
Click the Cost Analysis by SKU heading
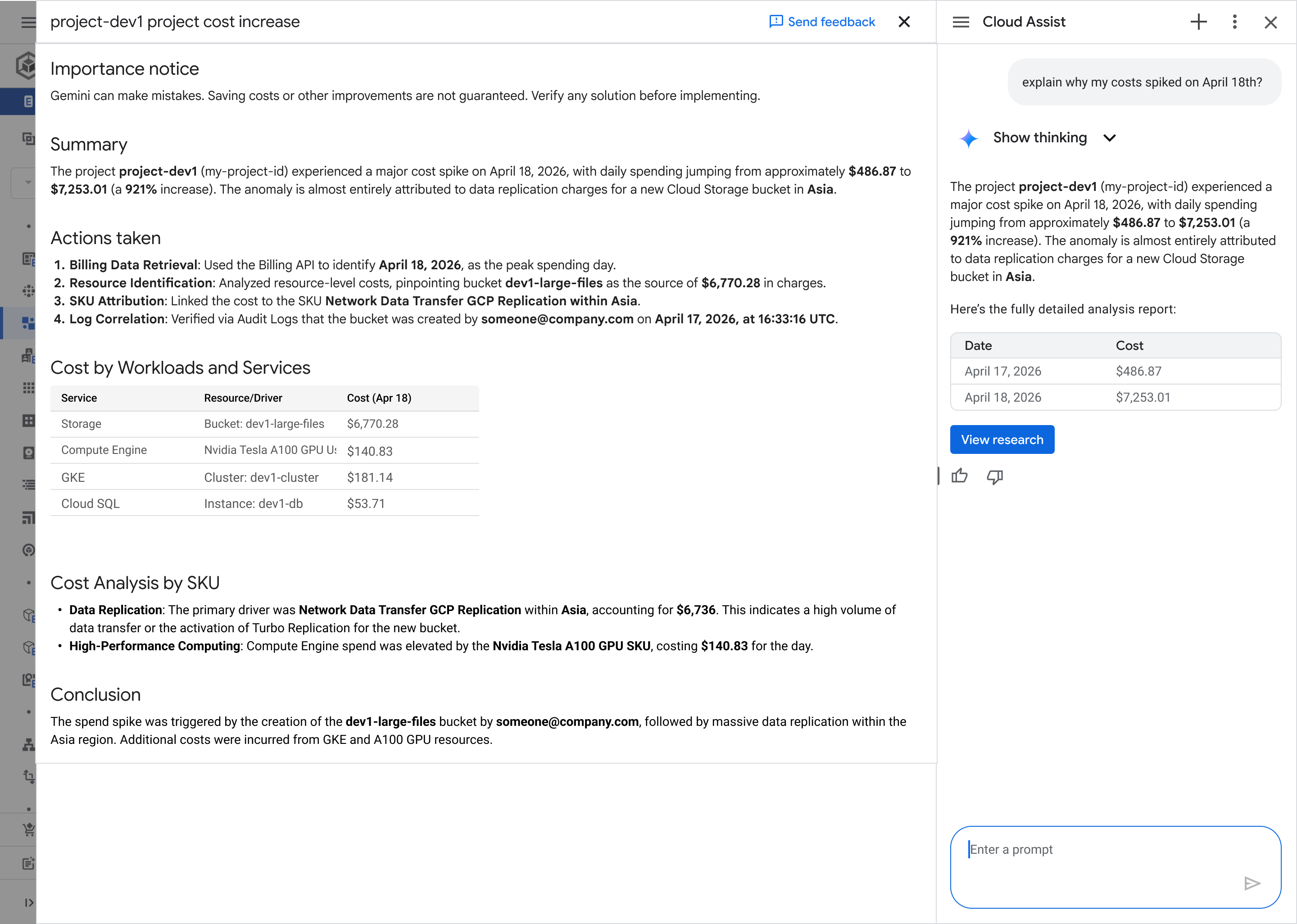[x=135, y=583]
